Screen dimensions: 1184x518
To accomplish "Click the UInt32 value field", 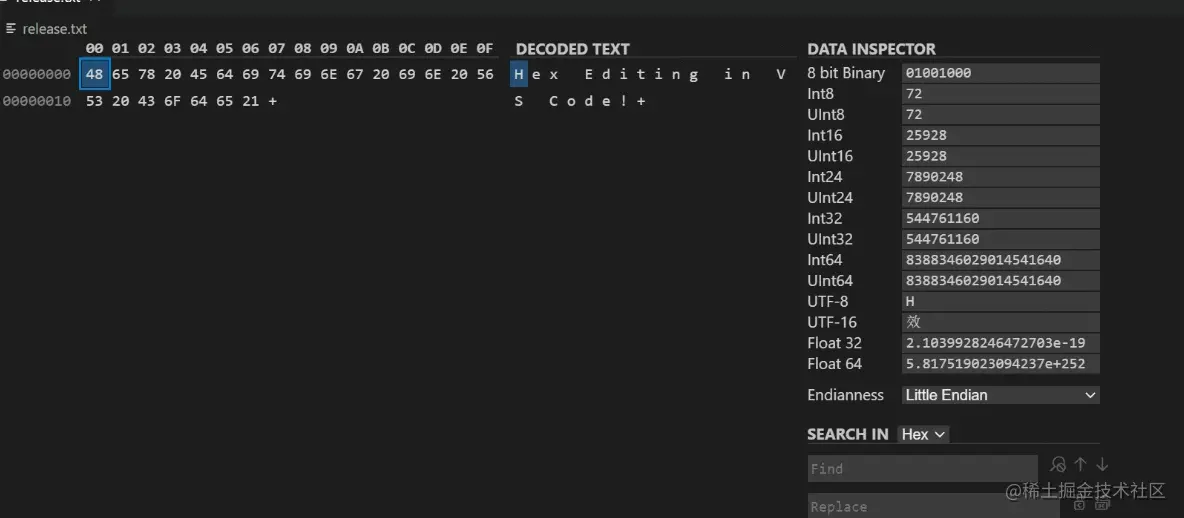I will coord(1001,239).
